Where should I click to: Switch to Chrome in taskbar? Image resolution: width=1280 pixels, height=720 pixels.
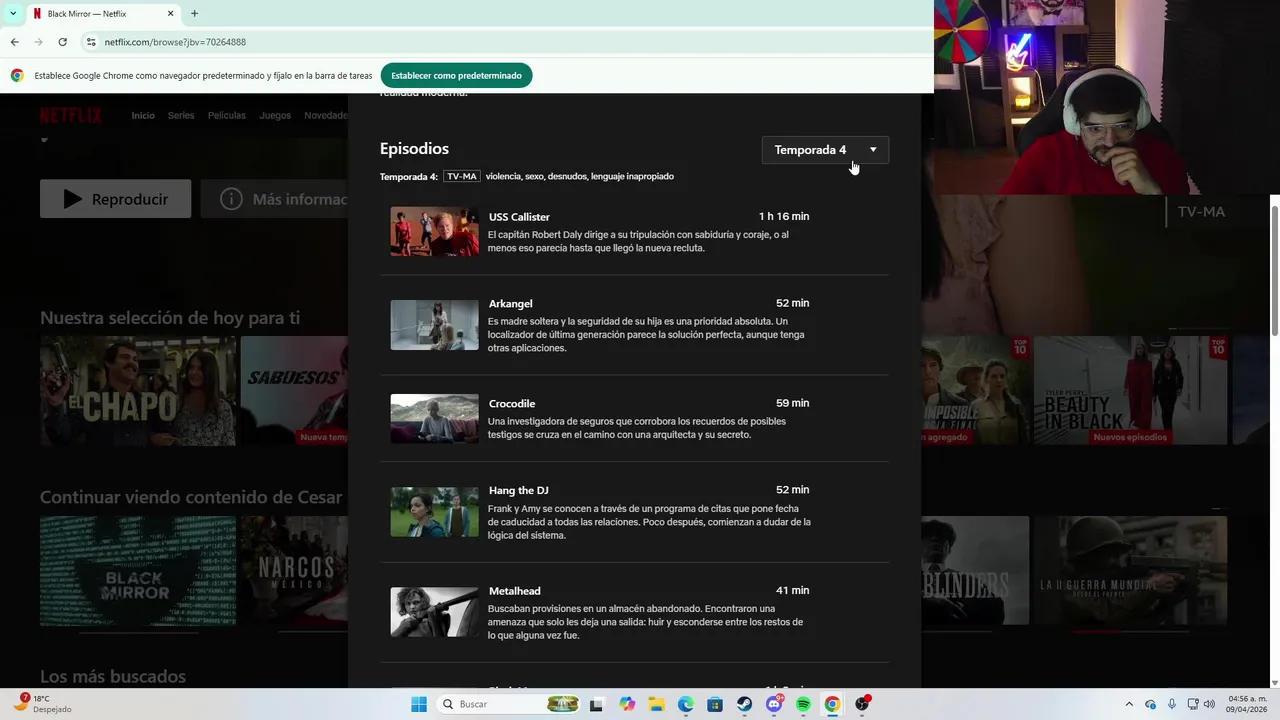(832, 704)
